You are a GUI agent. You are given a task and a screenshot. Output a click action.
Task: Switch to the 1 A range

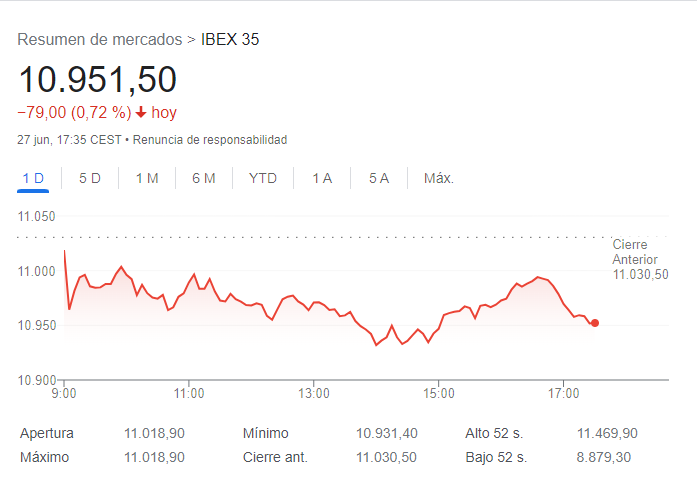point(322,178)
